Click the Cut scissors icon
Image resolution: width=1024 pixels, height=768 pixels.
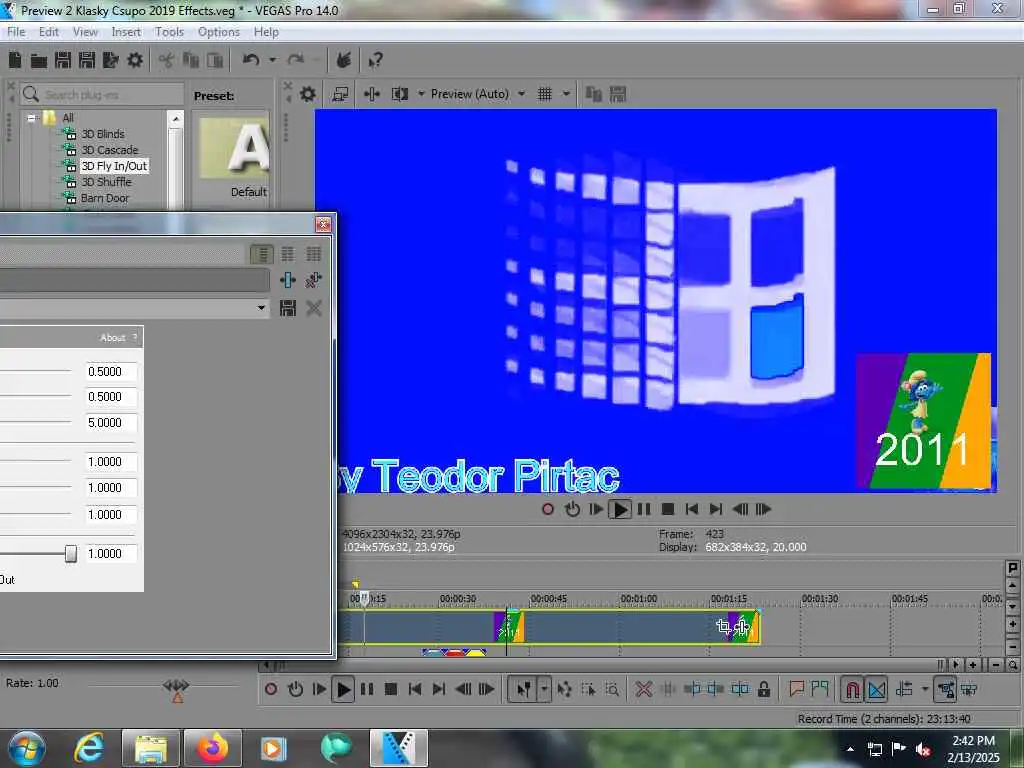pyautogui.click(x=167, y=61)
